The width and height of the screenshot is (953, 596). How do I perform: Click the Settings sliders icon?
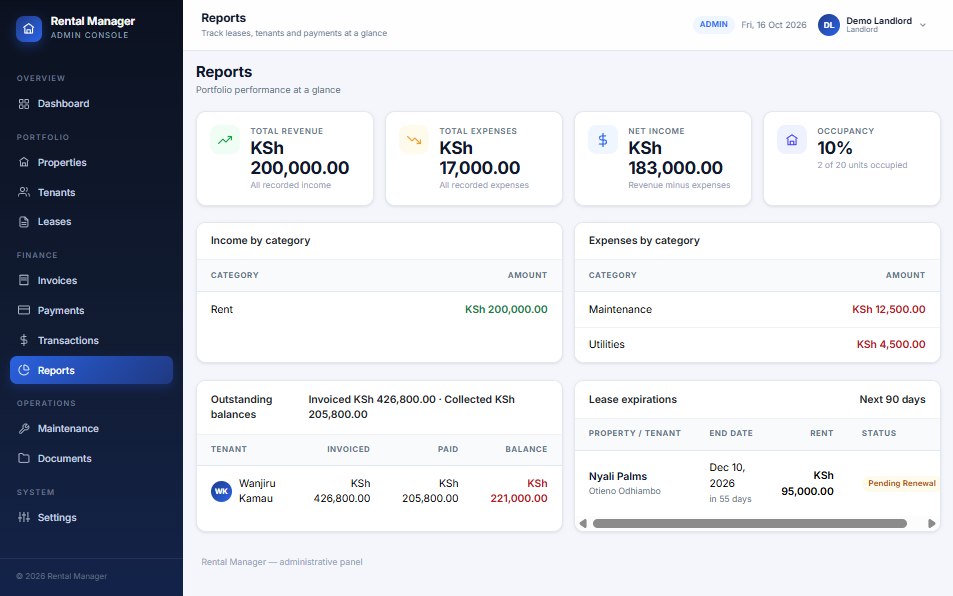pyautogui.click(x=24, y=517)
